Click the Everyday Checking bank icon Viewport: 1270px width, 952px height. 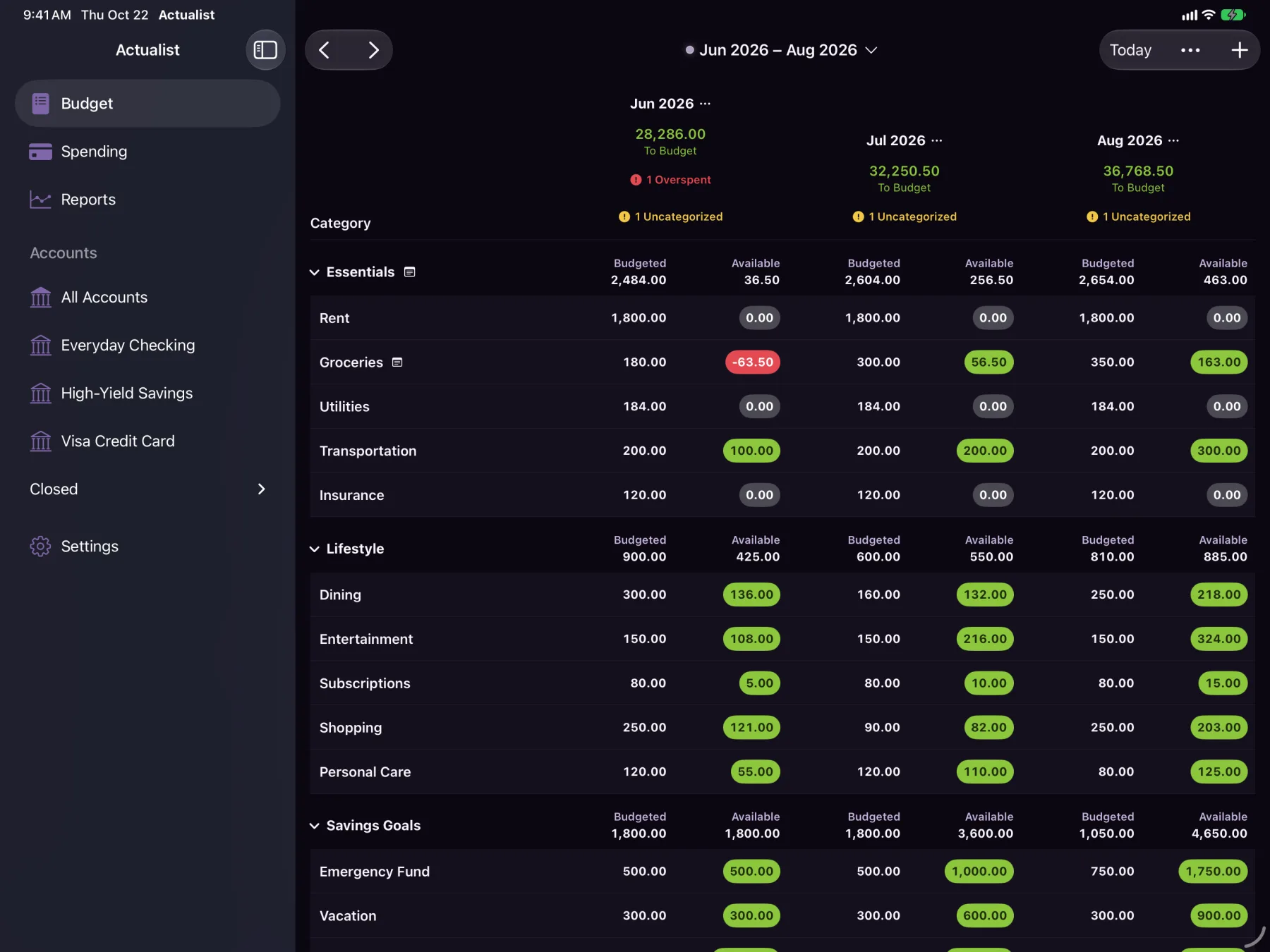point(40,346)
